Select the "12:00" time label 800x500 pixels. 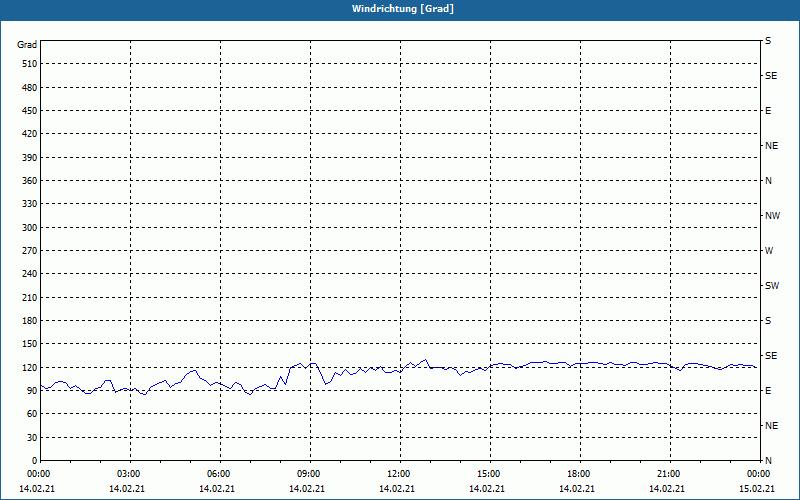pos(398,474)
